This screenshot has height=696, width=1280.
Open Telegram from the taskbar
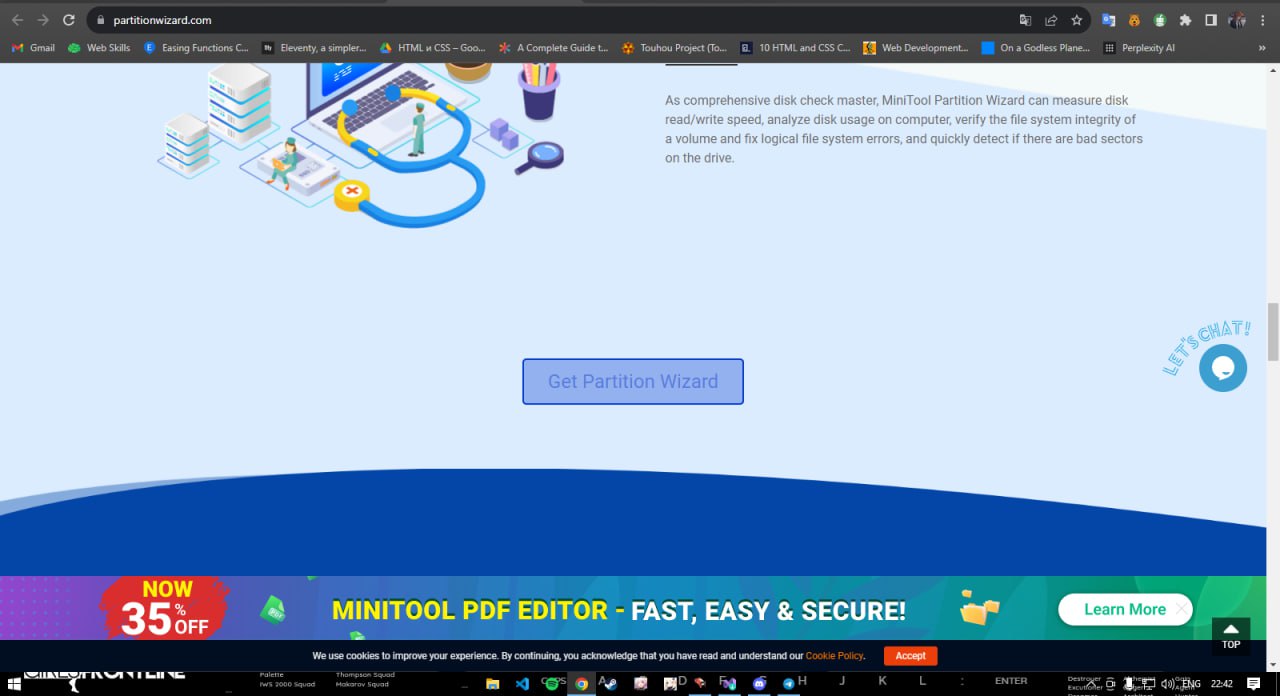789,684
